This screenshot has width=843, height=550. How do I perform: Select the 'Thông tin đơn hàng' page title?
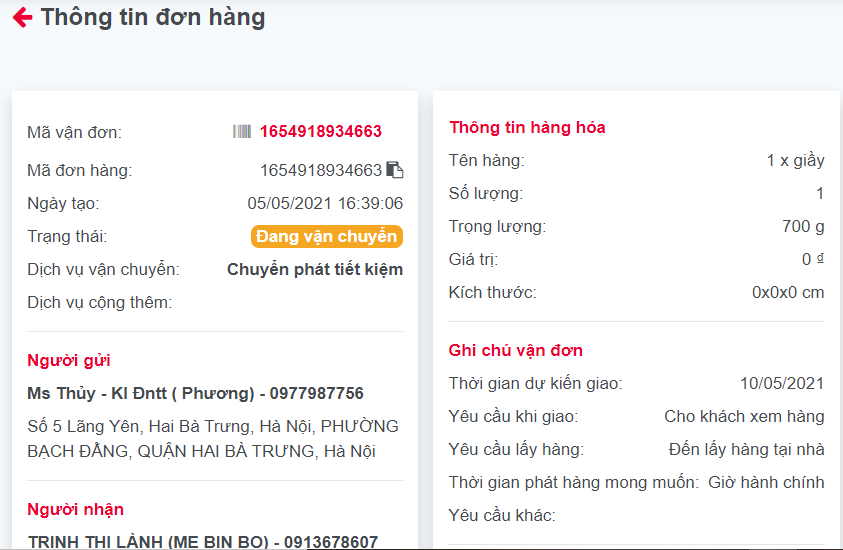point(153,18)
